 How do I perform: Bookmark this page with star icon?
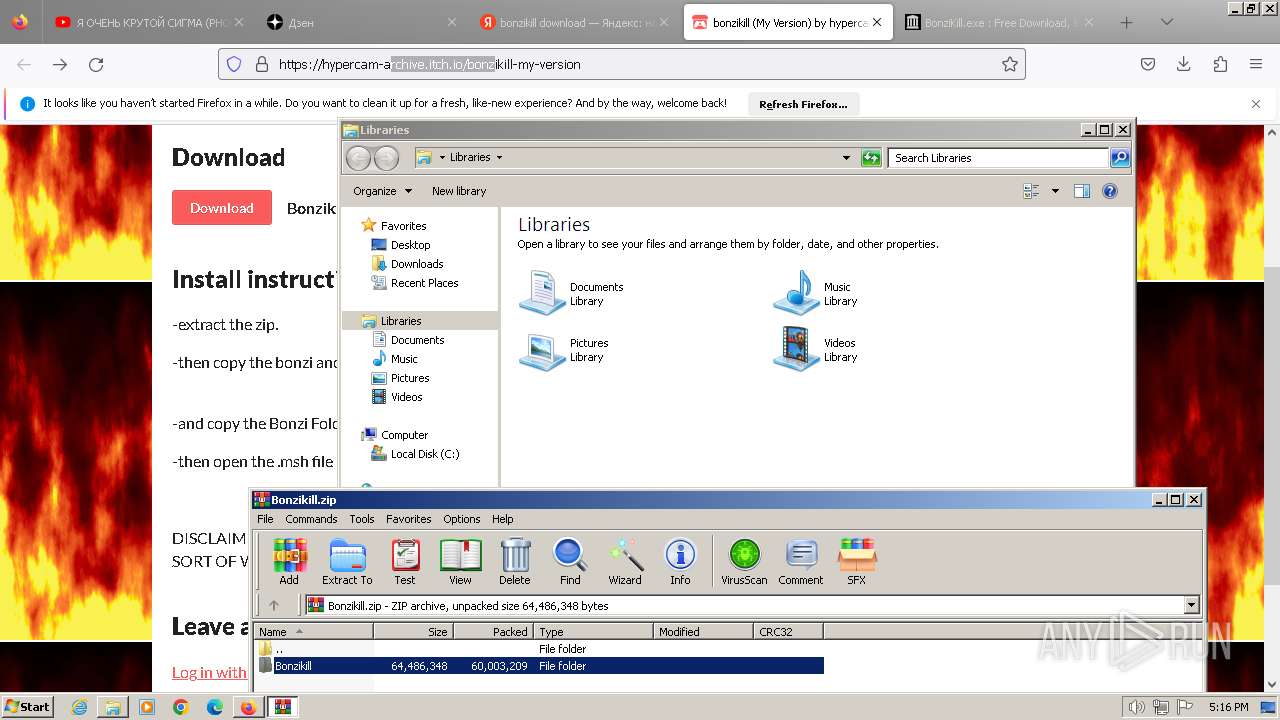pyautogui.click(x=1010, y=64)
